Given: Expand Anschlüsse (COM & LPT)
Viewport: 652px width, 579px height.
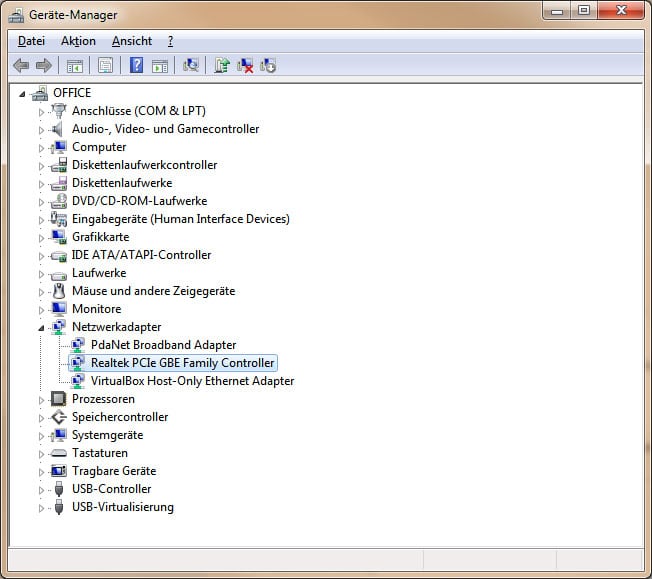Looking at the screenshot, I should tap(41, 112).
